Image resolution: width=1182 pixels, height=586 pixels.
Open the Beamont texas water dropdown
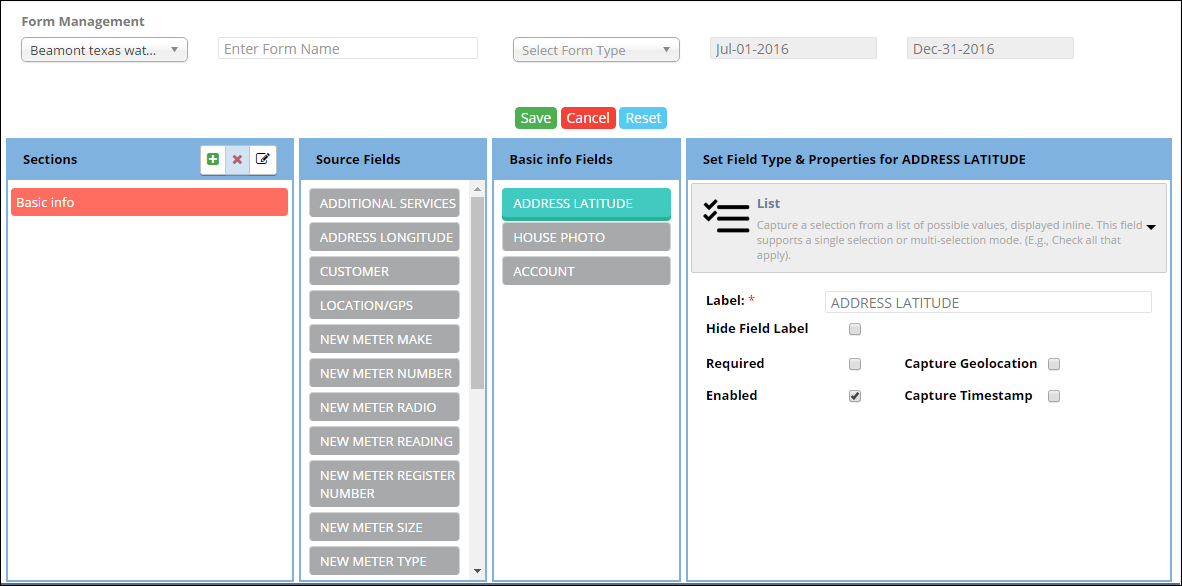pos(104,50)
